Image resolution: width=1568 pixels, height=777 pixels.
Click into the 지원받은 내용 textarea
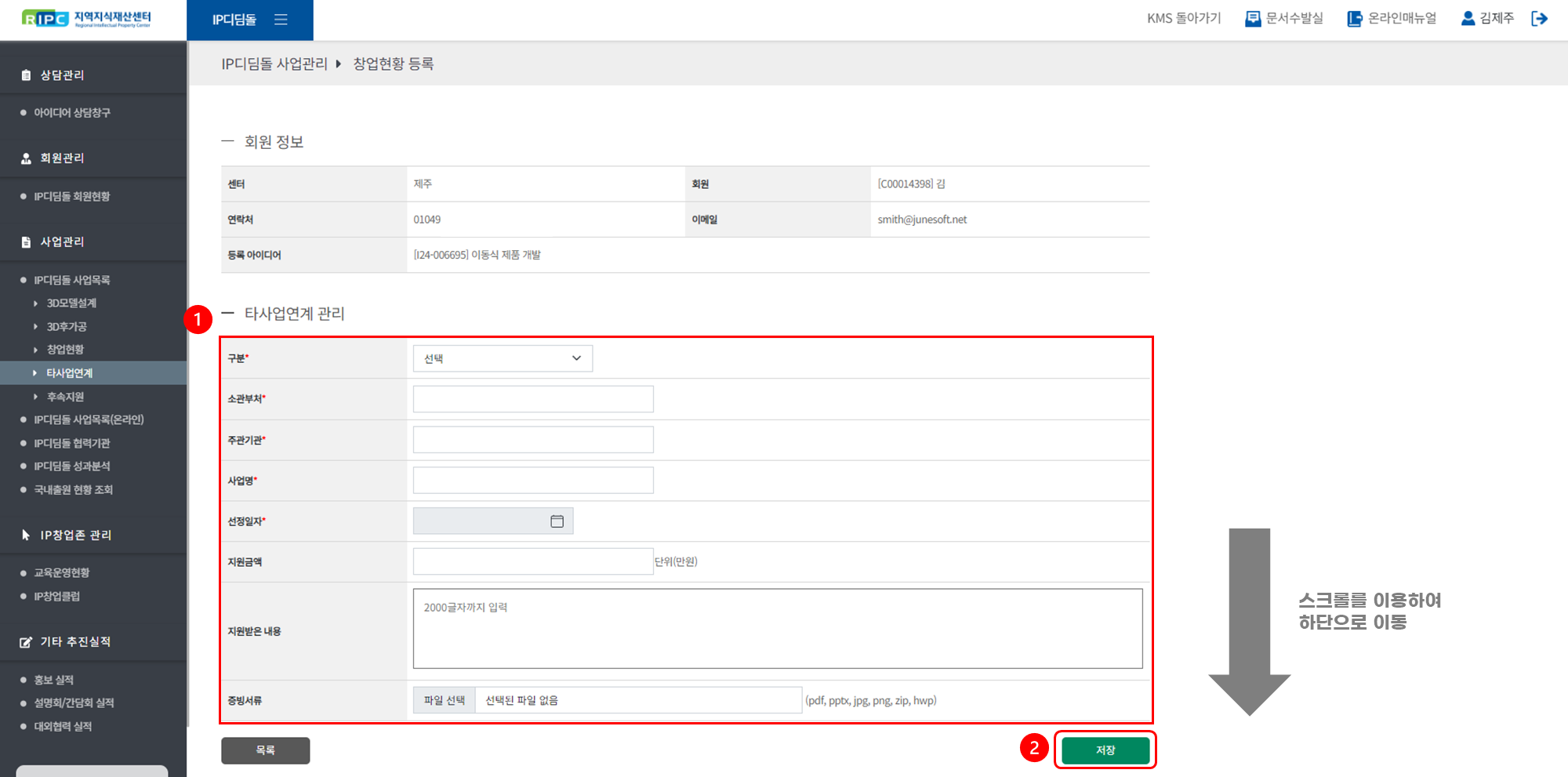coord(777,629)
